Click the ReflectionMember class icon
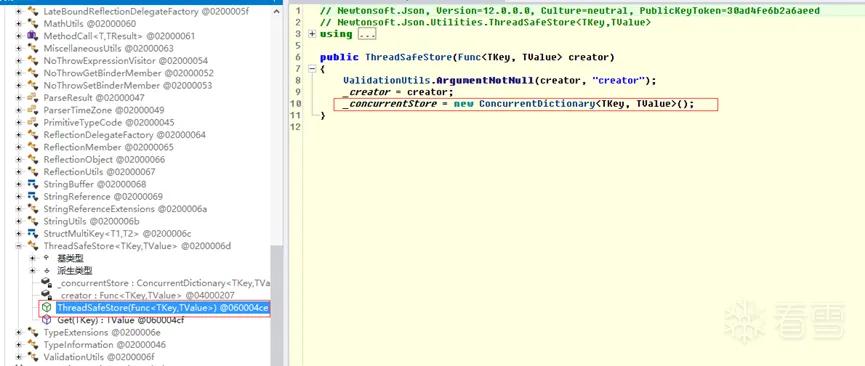Image resolution: width=865 pixels, height=366 pixels. 33,147
